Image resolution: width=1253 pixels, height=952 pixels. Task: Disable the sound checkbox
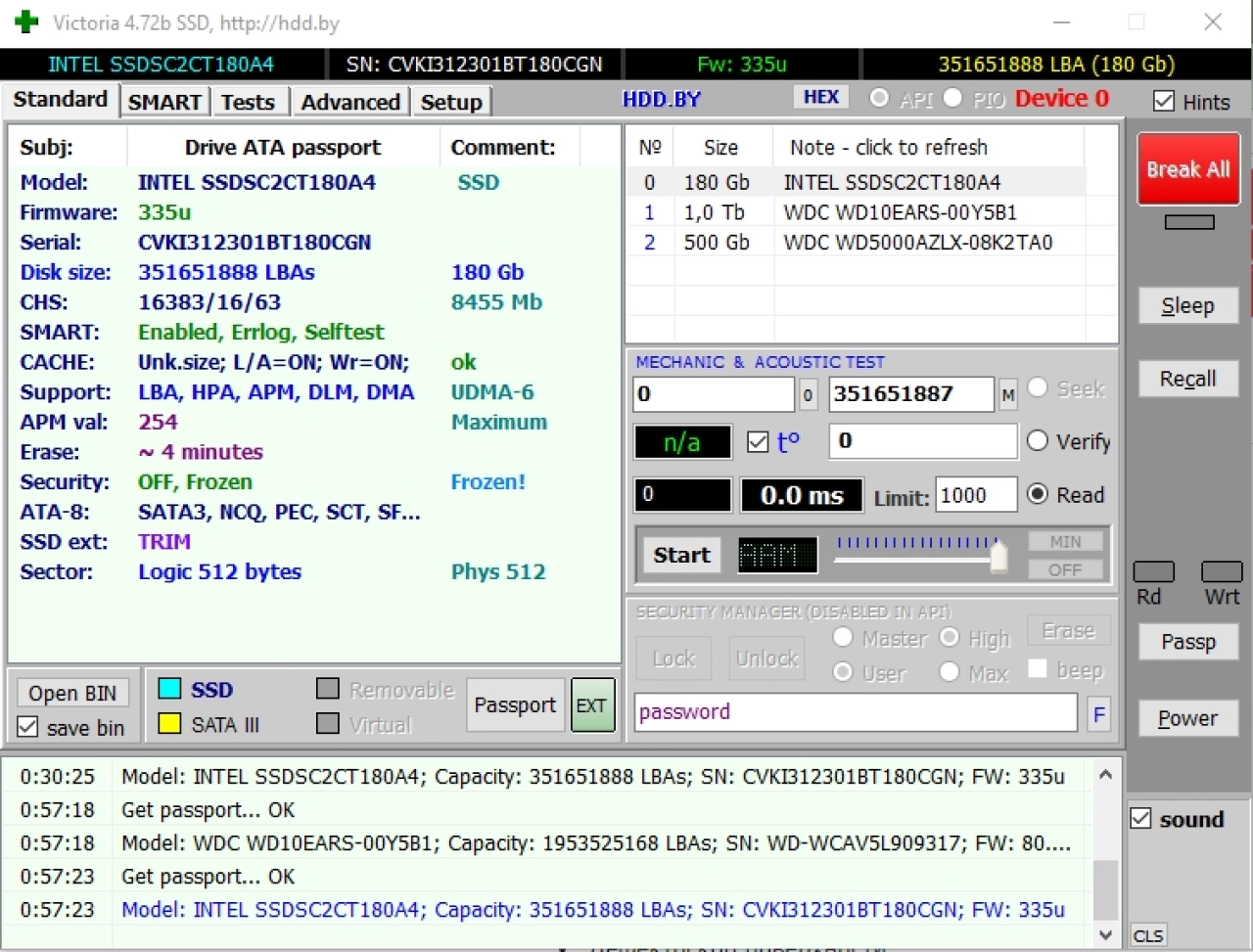click(1141, 818)
